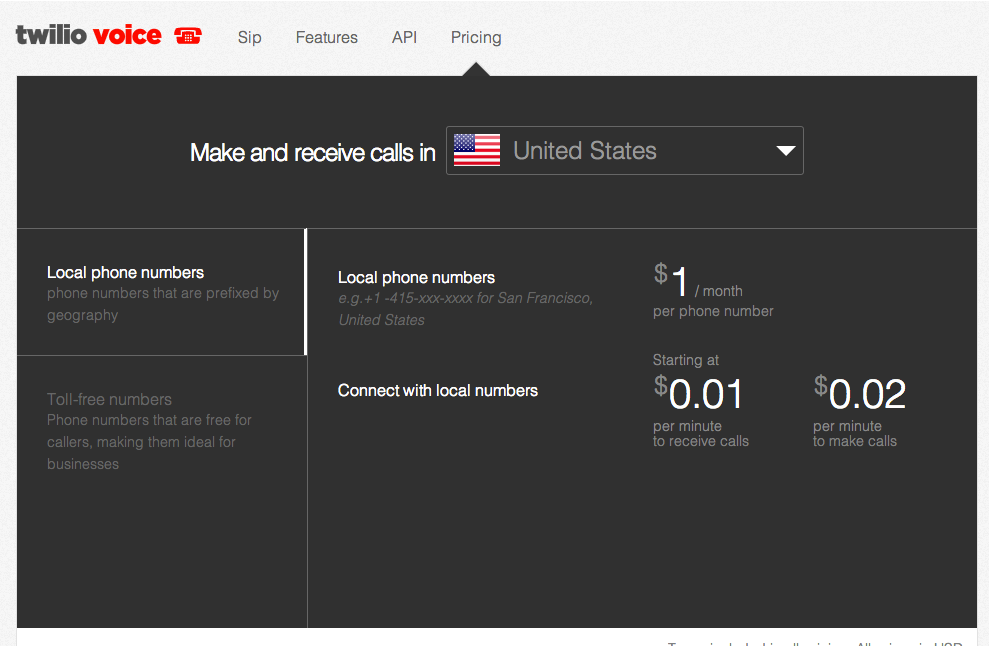Expand the country list with the arrow
This screenshot has width=990, height=646.
(785, 150)
